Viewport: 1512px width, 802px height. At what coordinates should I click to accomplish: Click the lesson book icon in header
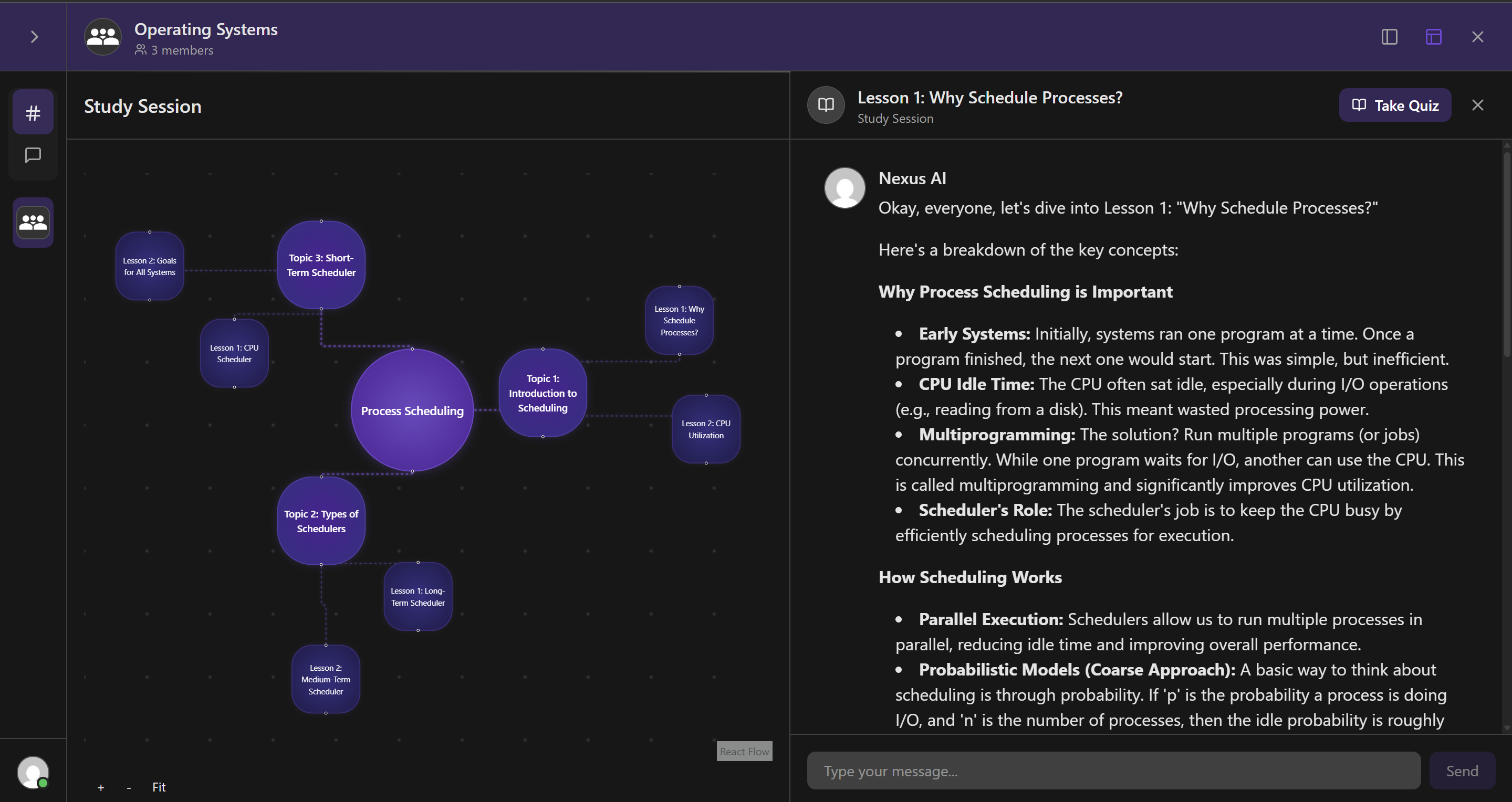[826, 105]
